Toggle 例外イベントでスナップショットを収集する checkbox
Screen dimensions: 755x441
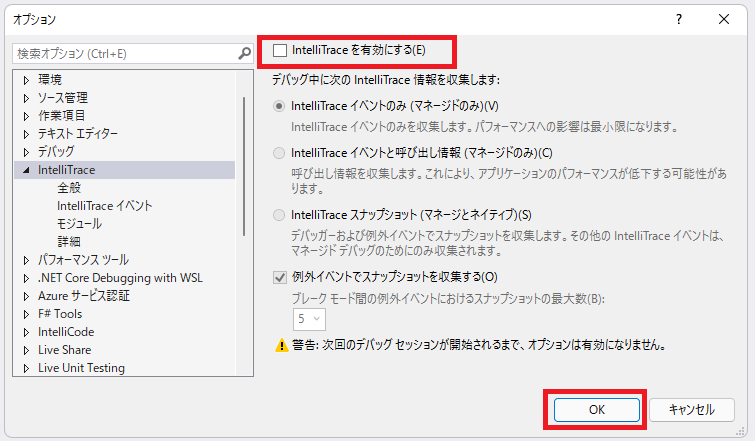[x=280, y=277]
